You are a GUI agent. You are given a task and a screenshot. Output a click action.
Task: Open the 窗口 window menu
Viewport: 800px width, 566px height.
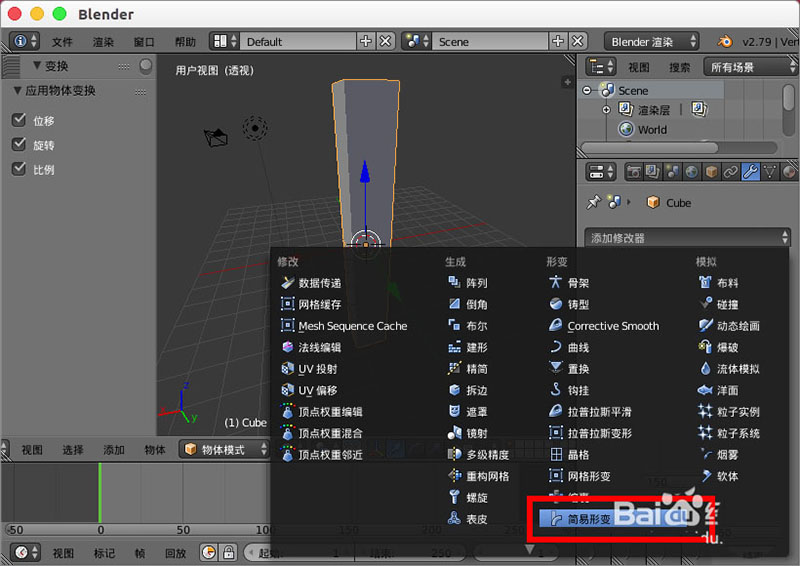(144, 42)
